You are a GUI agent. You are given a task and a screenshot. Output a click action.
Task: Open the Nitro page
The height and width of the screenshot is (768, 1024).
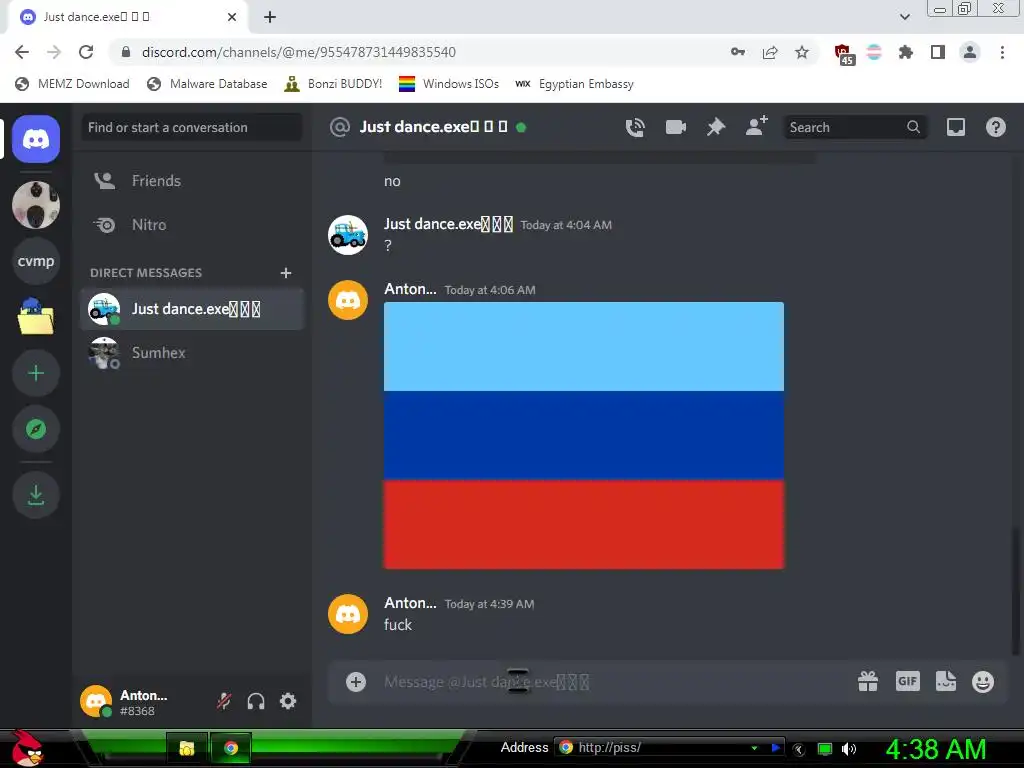(192, 225)
